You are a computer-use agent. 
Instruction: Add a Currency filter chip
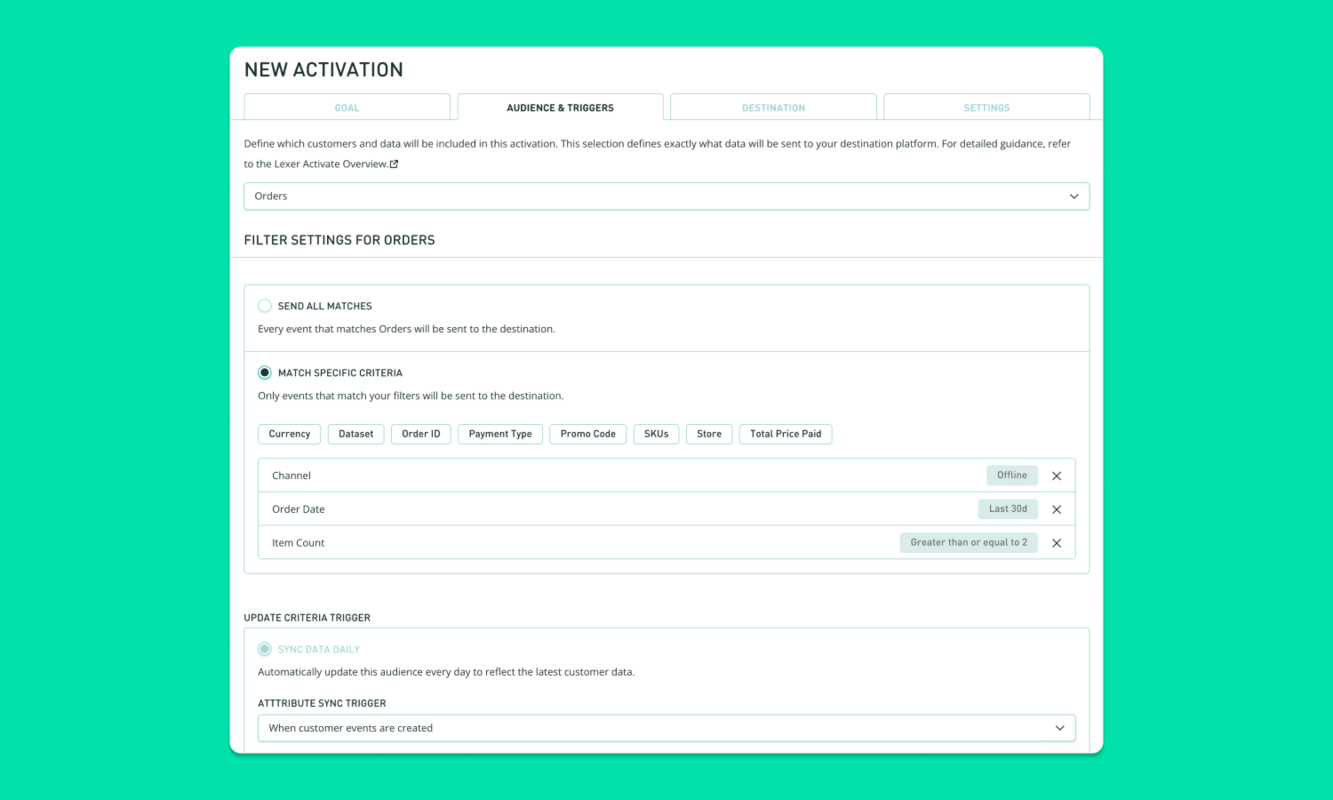pyautogui.click(x=289, y=434)
